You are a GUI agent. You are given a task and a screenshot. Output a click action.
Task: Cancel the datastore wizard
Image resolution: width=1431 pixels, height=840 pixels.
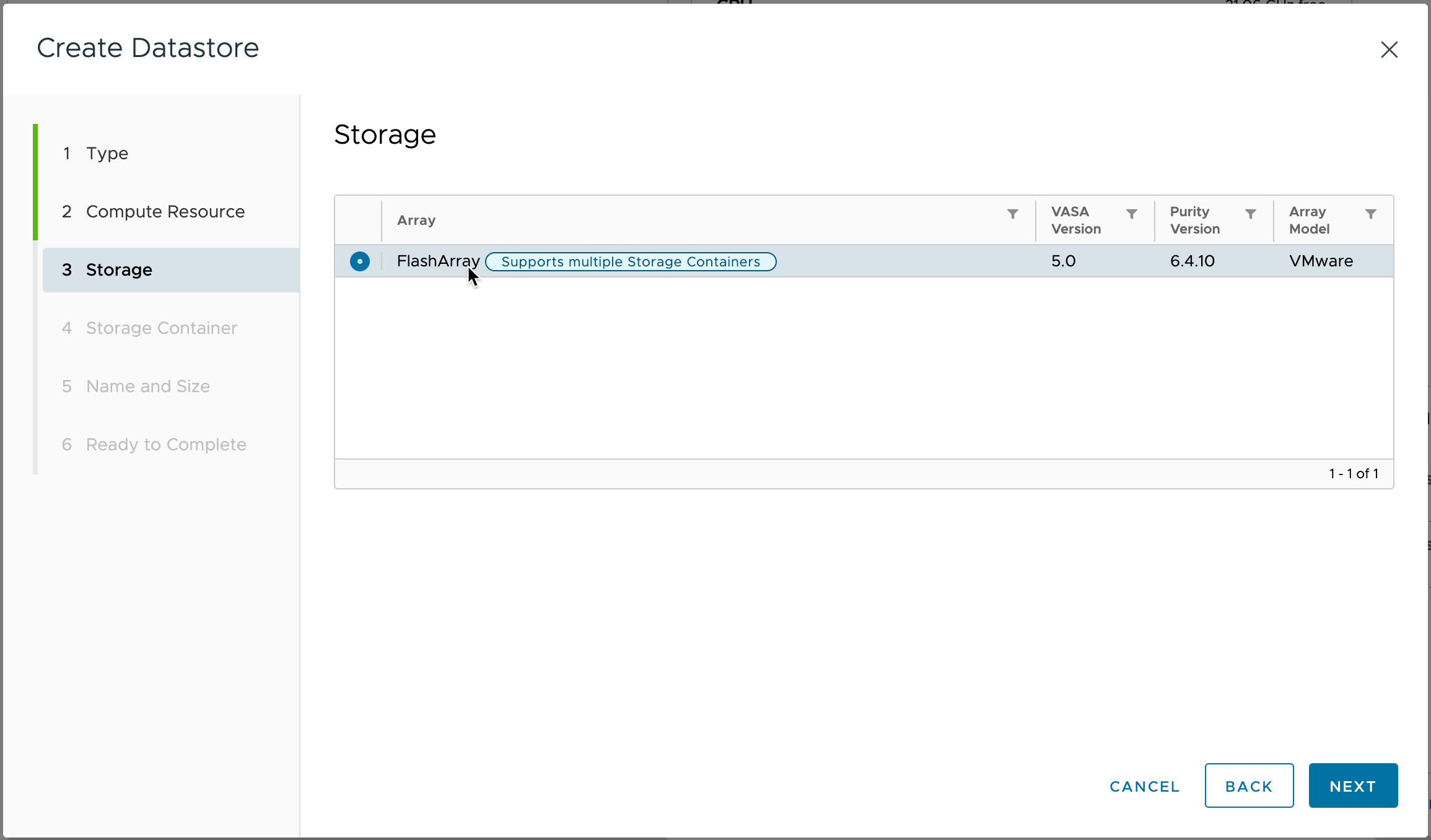[1144, 785]
